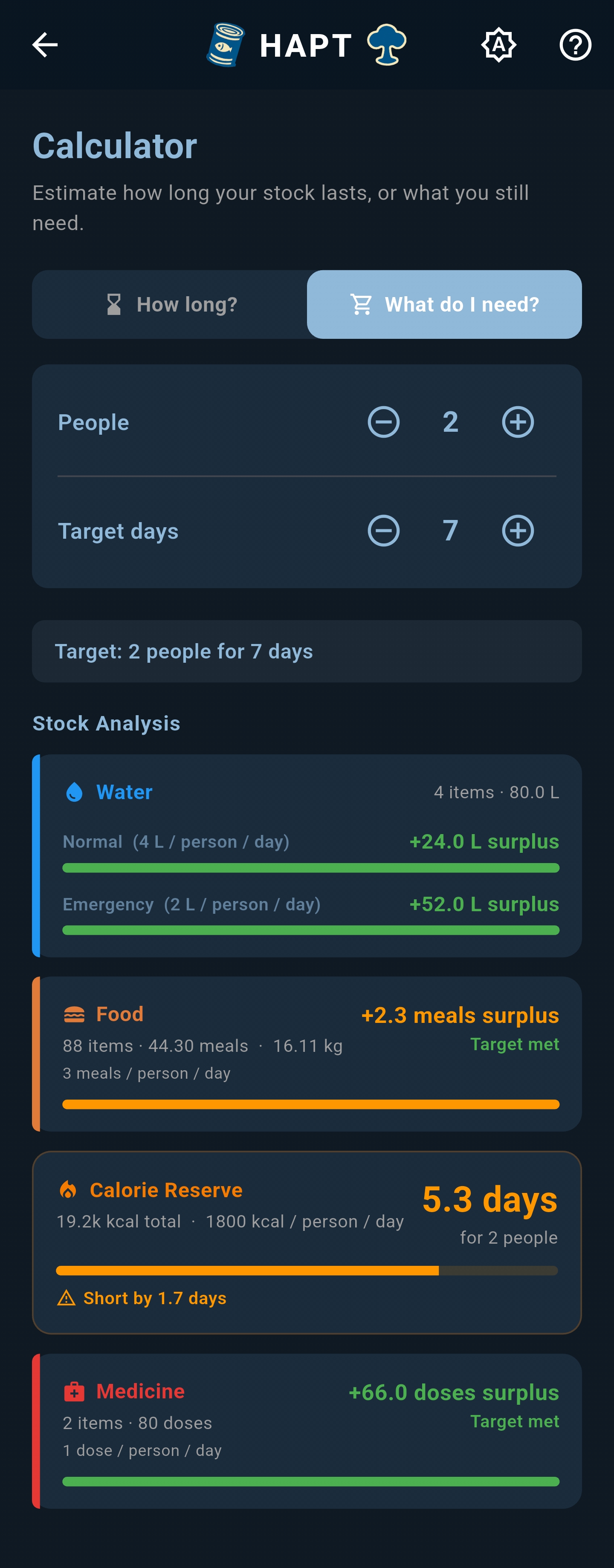Viewport: 614px width, 1568px height.
Task: Open the help question mark icon
Action: pos(575,44)
